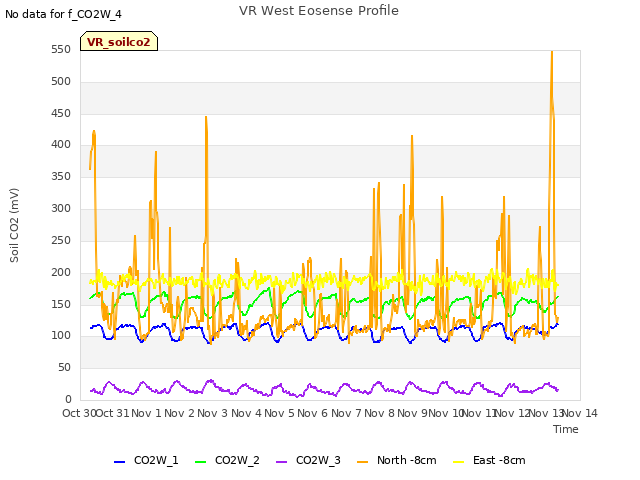Click the 300 y-axis tick label
Screen dimensions: 640x480
[61, 208]
